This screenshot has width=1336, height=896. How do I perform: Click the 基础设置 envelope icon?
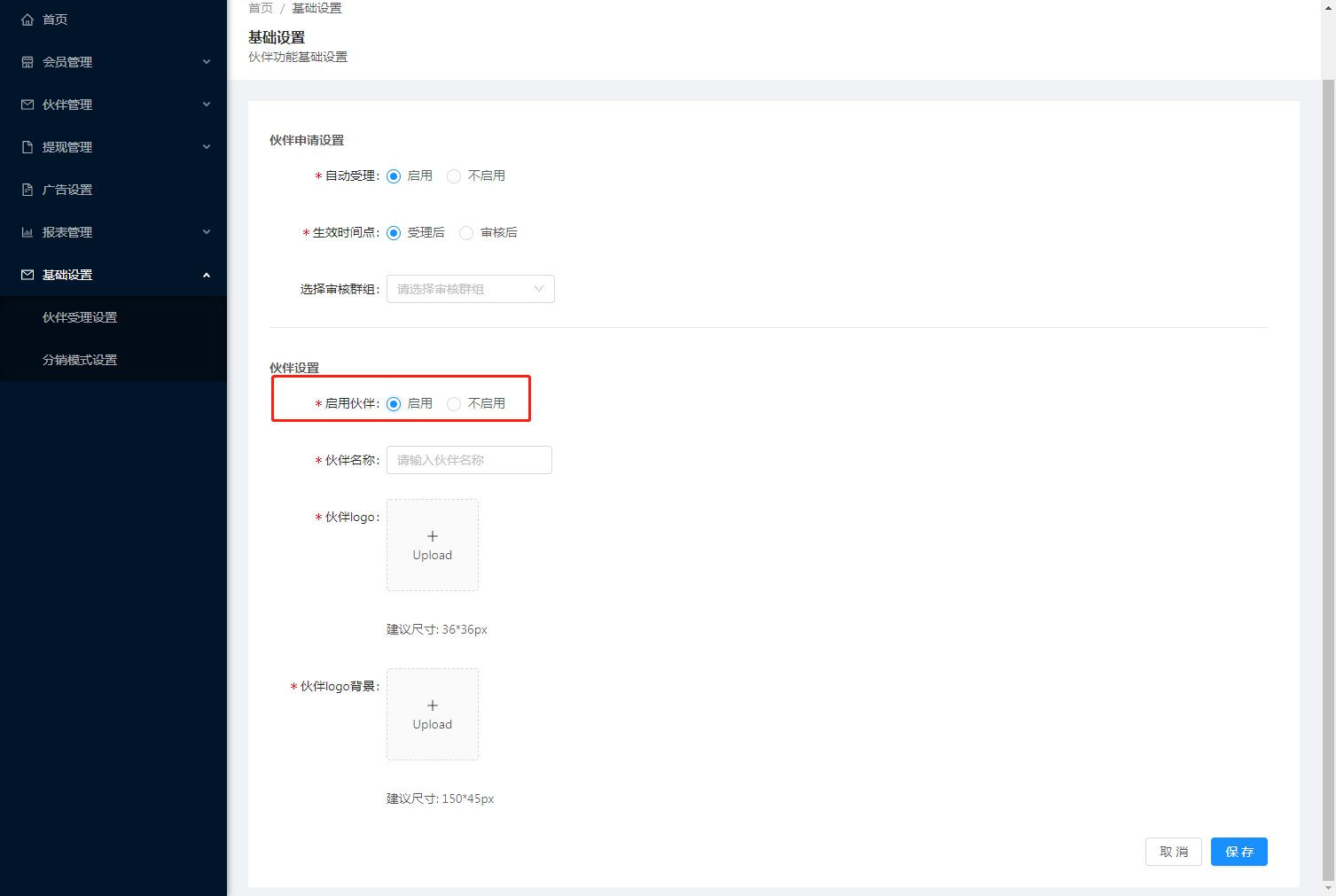(x=27, y=275)
